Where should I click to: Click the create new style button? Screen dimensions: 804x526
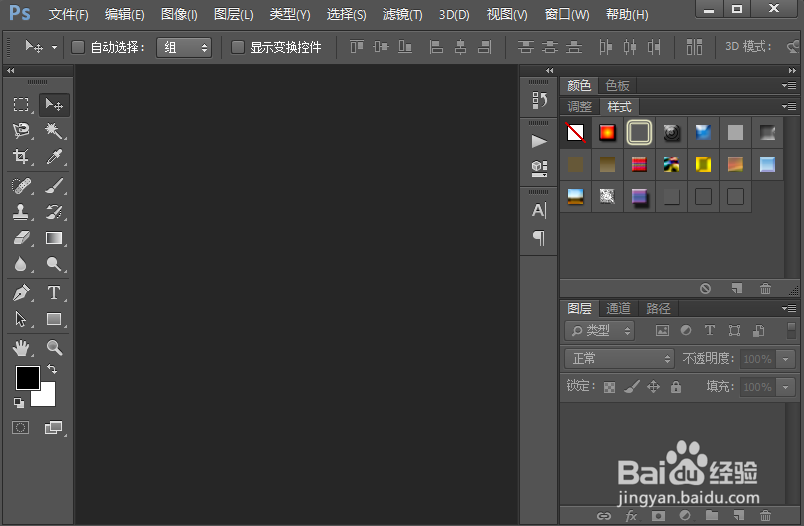pyautogui.click(x=737, y=288)
